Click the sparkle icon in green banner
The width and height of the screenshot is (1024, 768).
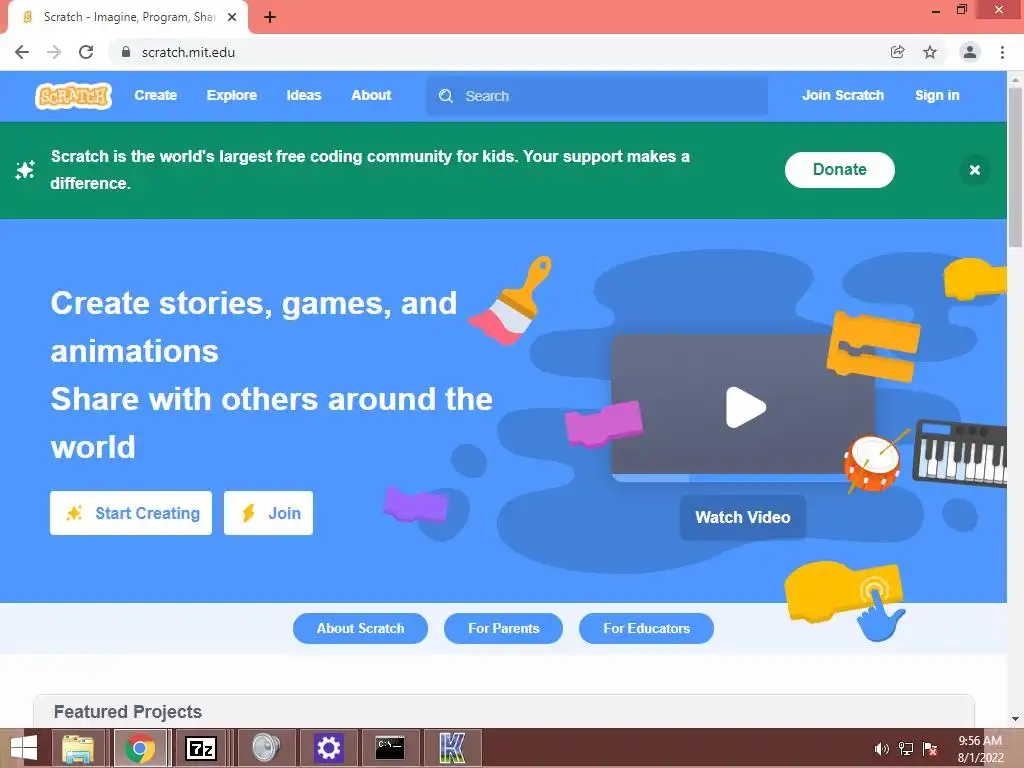click(25, 170)
